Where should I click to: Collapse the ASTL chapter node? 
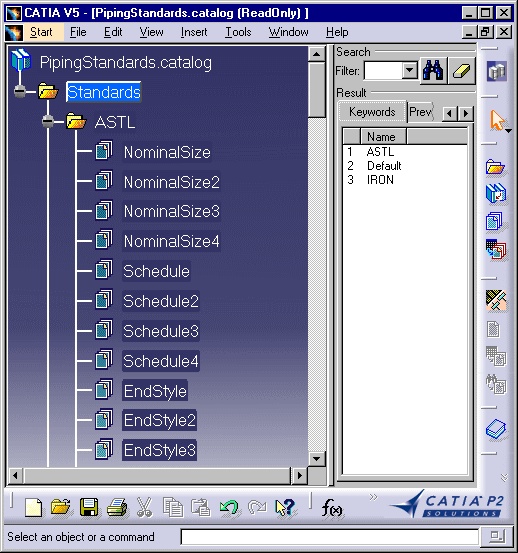click(x=48, y=122)
